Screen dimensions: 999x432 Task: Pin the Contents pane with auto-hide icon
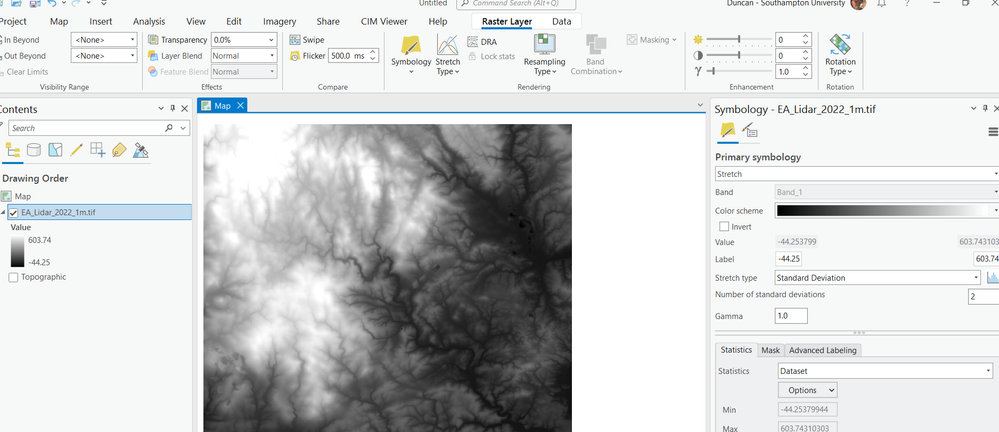173,109
